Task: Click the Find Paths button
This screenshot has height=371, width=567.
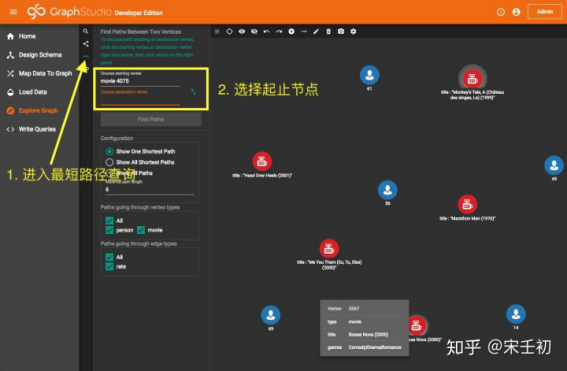Action: pos(151,119)
